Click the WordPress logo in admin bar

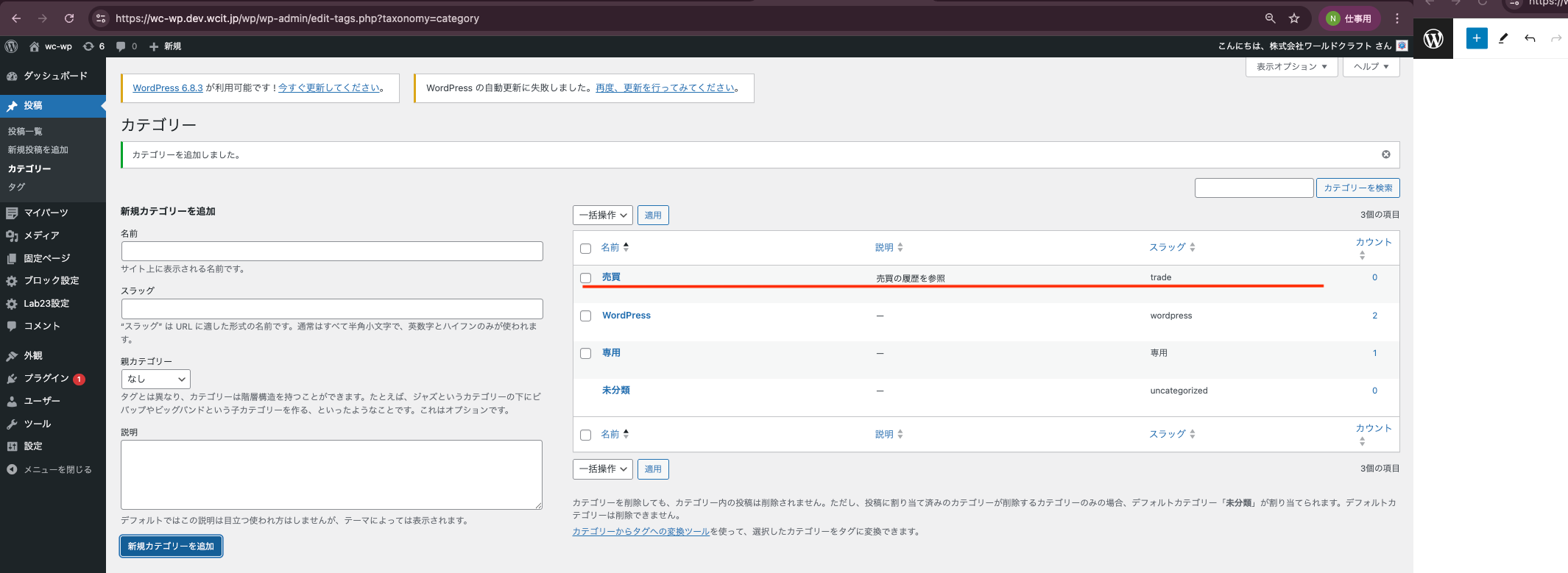coord(11,46)
